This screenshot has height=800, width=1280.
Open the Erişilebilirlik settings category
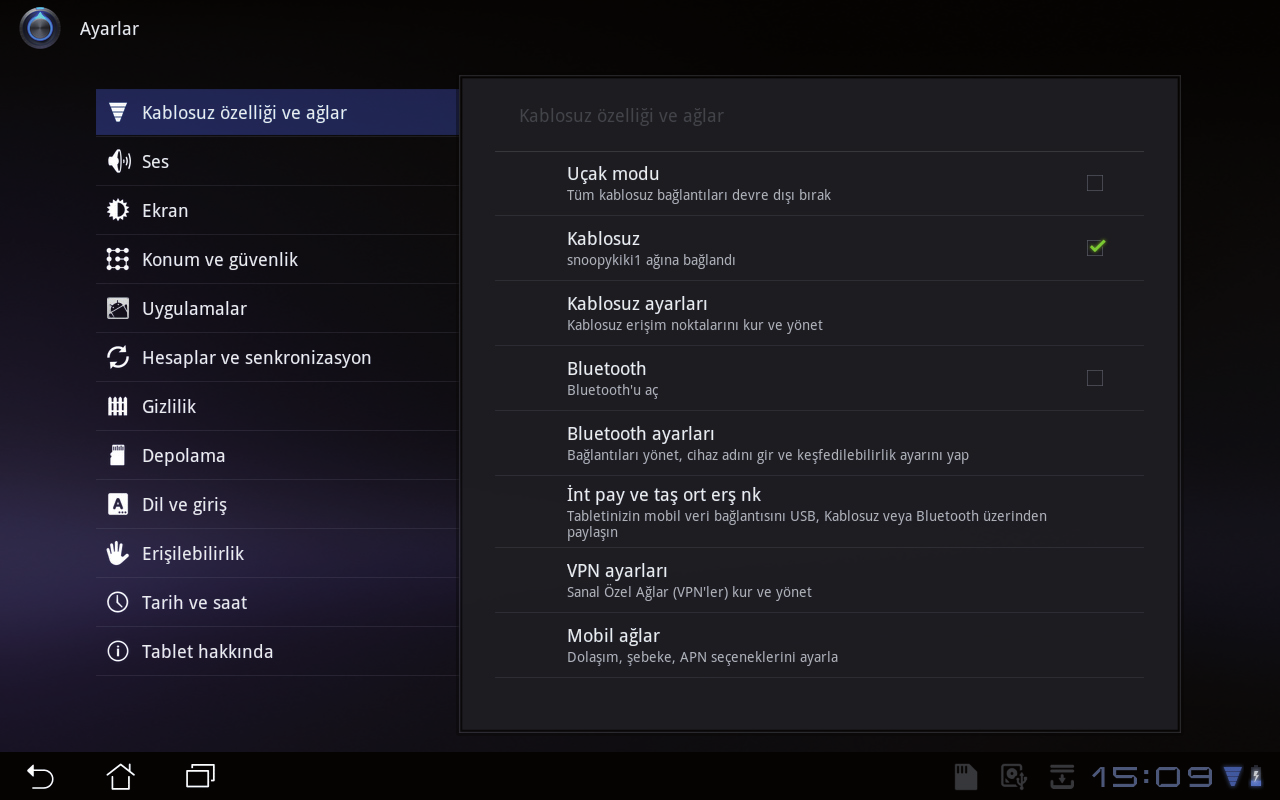click(276, 553)
